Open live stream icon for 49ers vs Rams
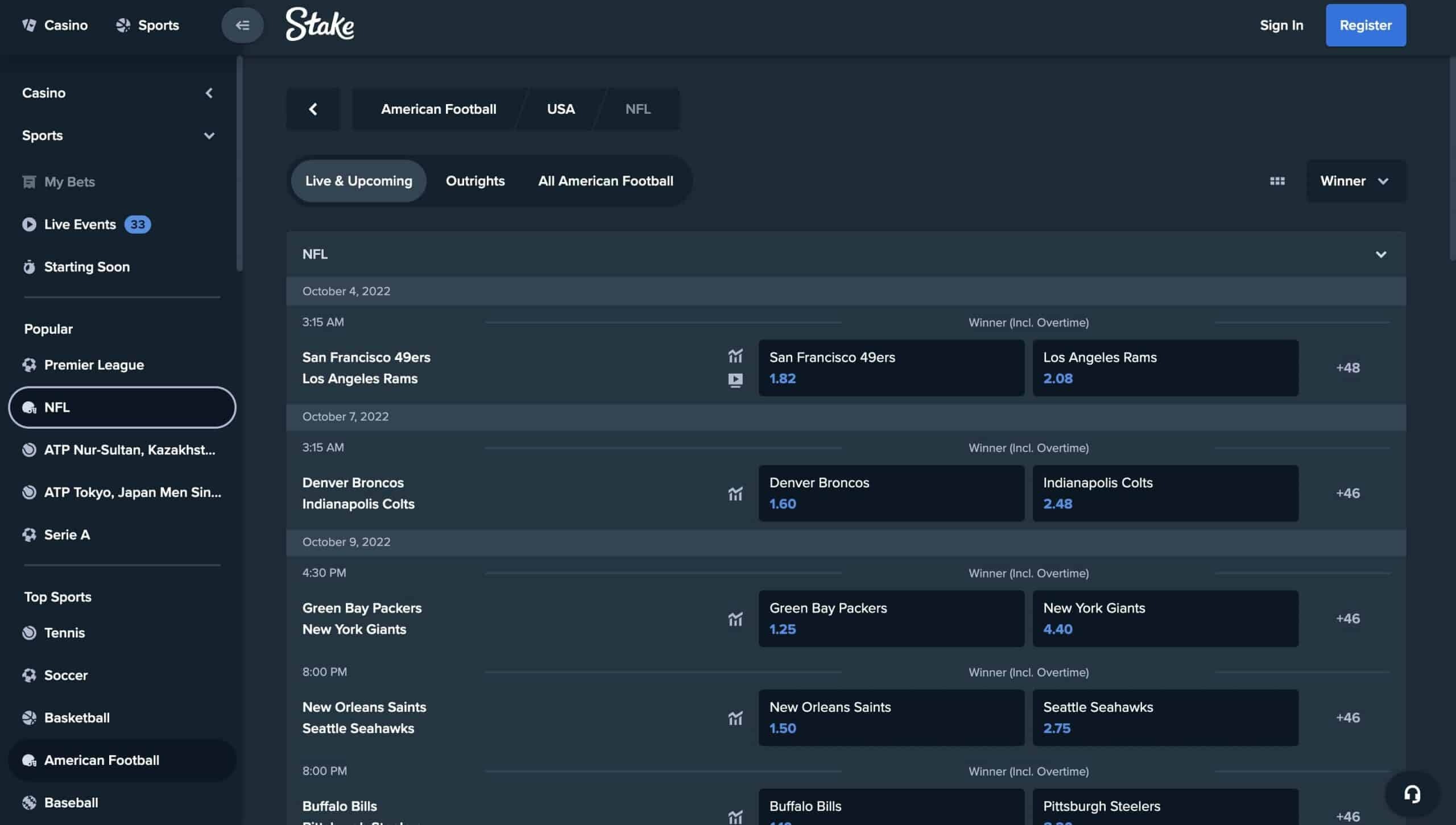 tap(735, 380)
